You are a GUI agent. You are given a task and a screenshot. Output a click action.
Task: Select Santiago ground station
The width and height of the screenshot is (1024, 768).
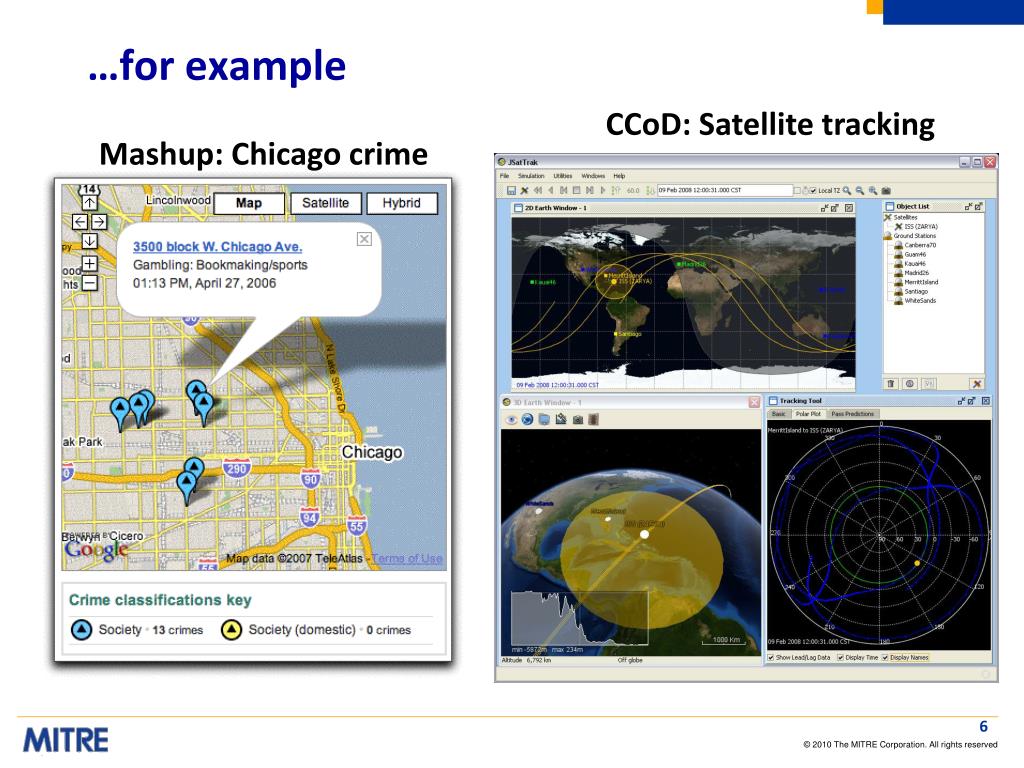click(911, 291)
